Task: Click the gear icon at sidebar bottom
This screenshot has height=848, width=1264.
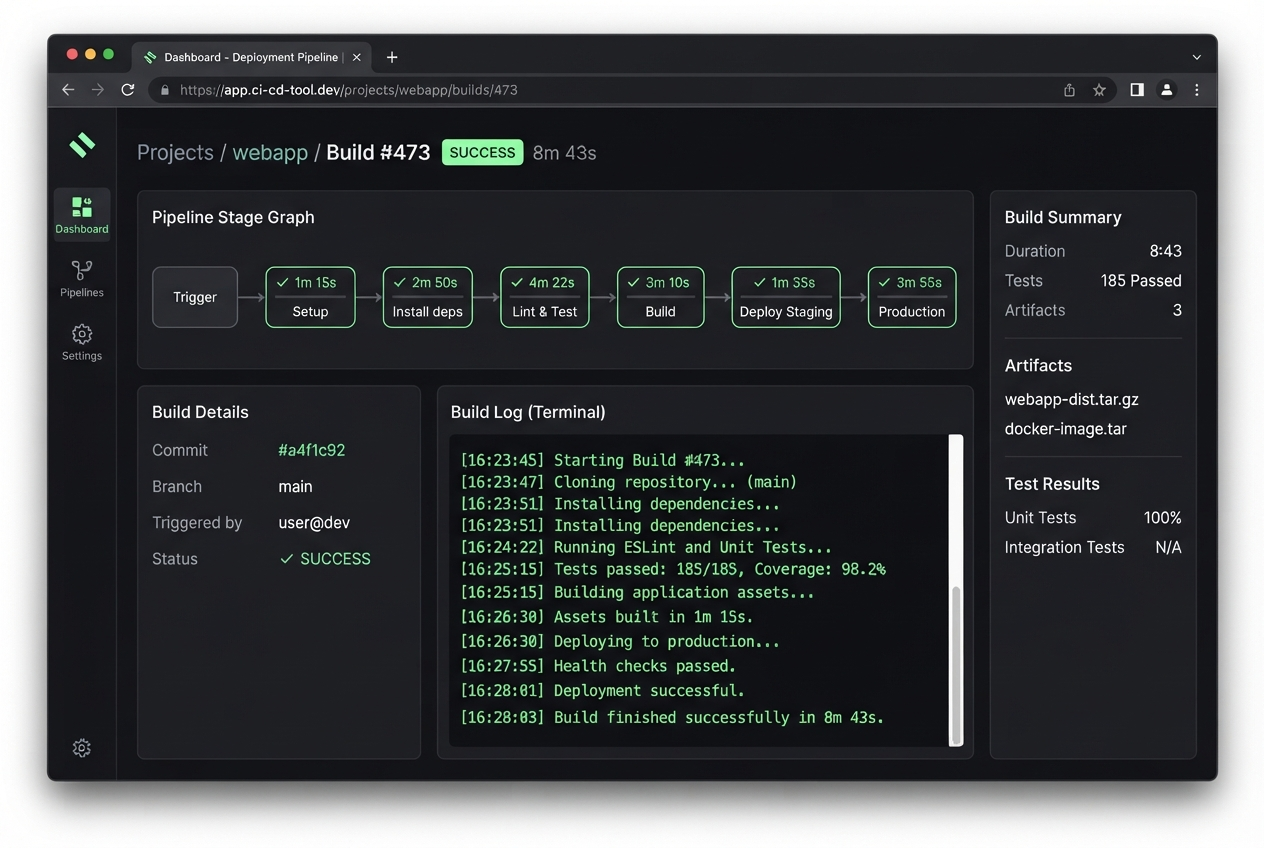Action: pyautogui.click(x=82, y=748)
